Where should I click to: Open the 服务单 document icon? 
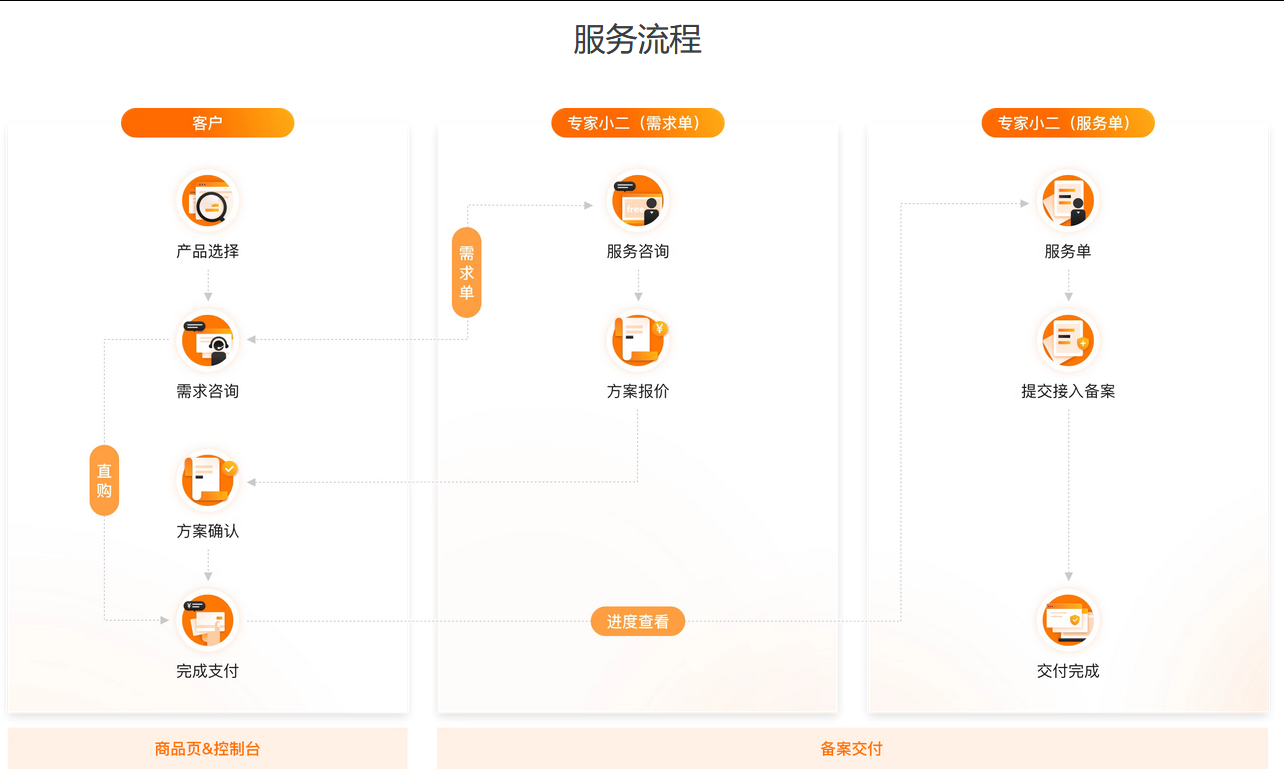pos(1068,200)
